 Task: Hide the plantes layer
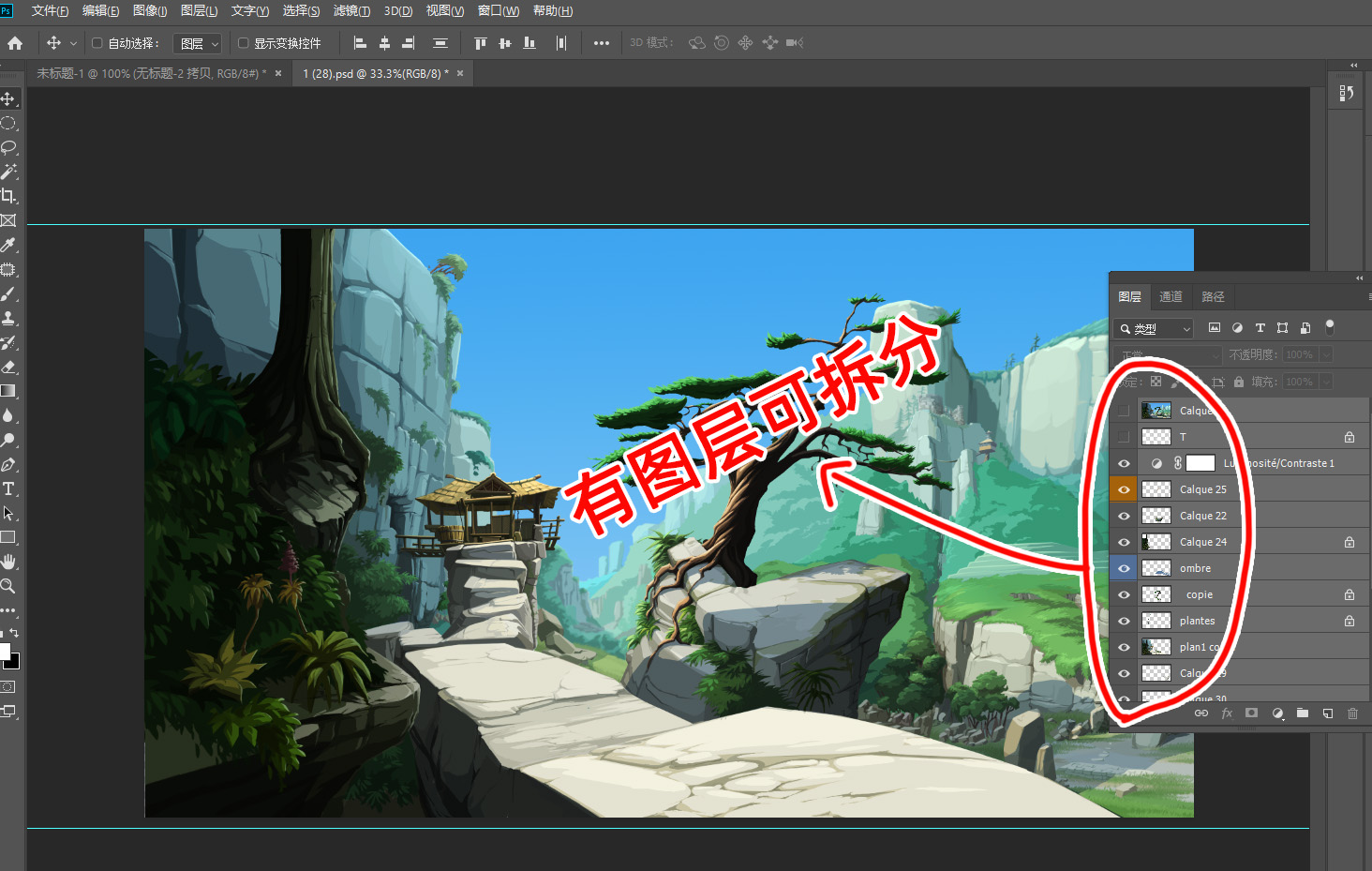point(1124,621)
